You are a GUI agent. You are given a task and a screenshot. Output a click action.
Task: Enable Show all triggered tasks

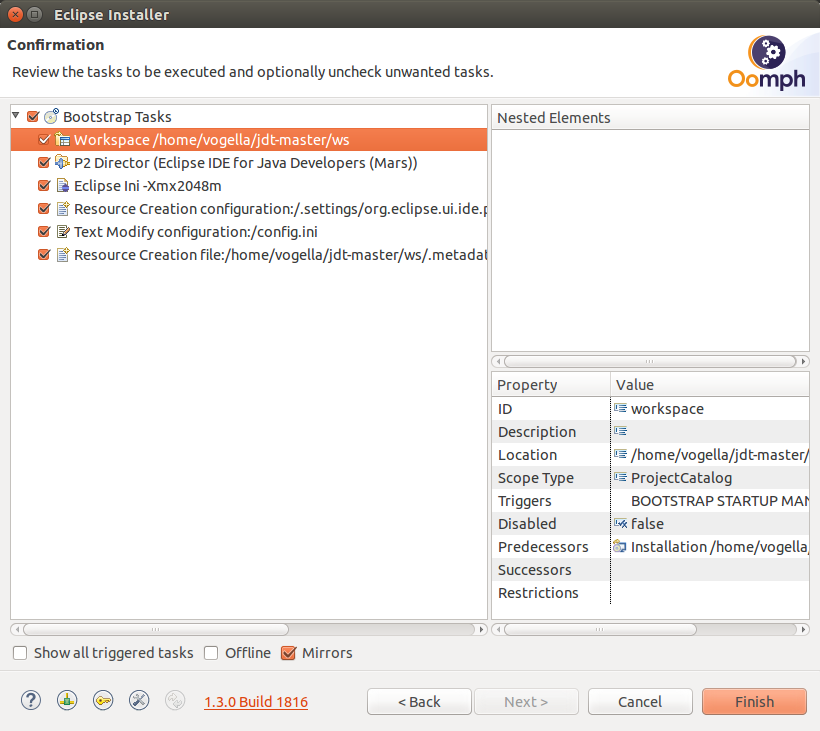coord(20,653)
